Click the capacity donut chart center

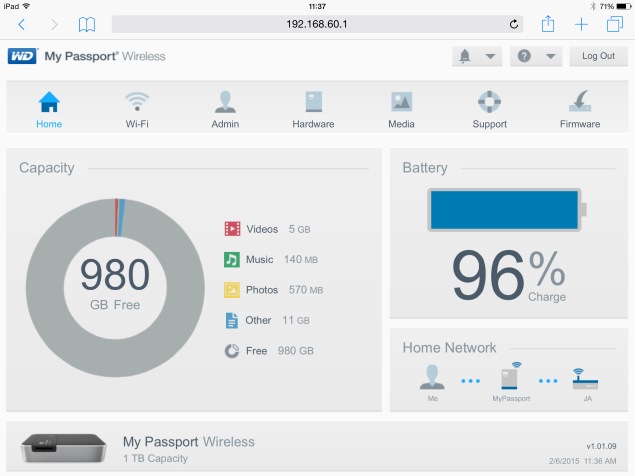[115, 288]
